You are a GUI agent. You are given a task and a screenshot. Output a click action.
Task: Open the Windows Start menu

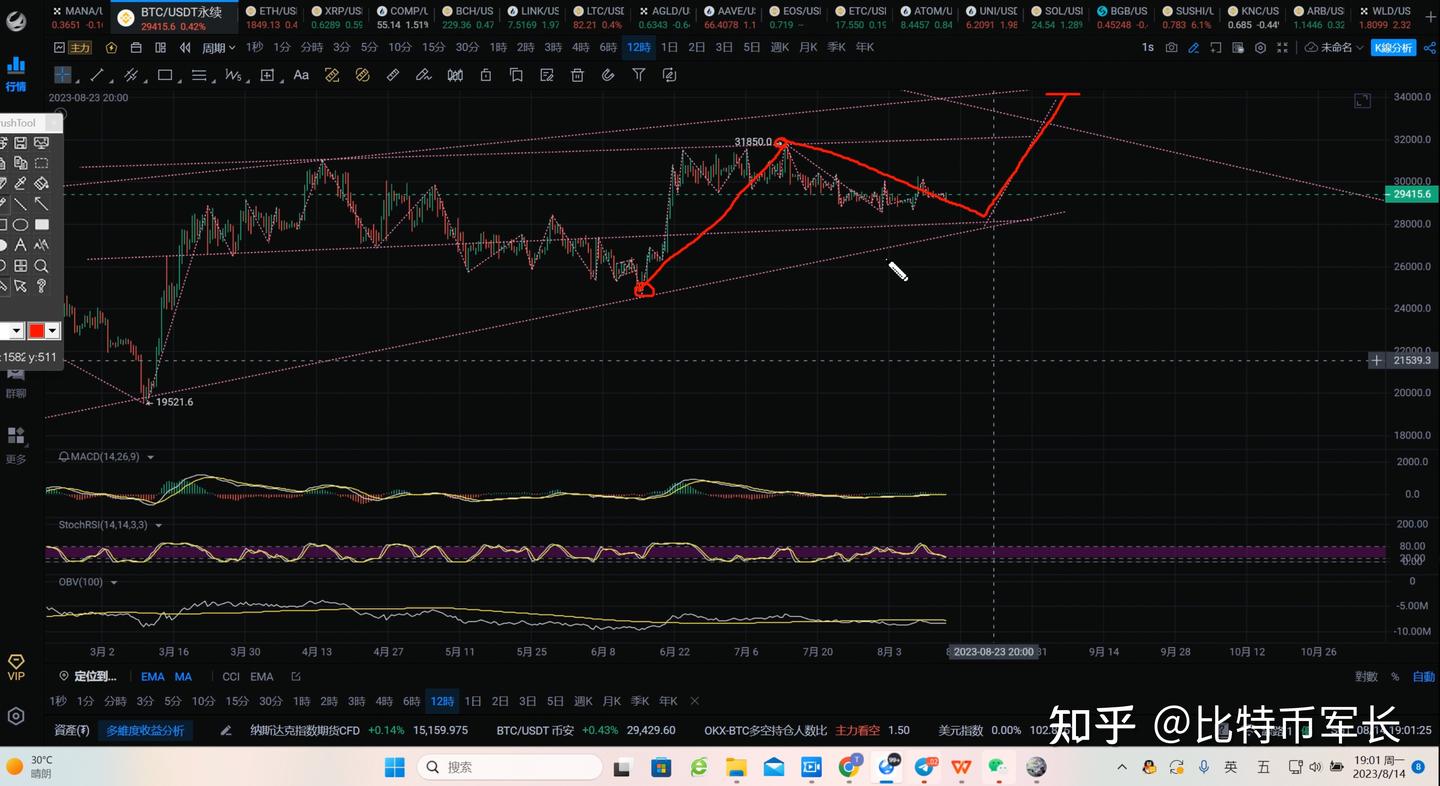[395, 767]
